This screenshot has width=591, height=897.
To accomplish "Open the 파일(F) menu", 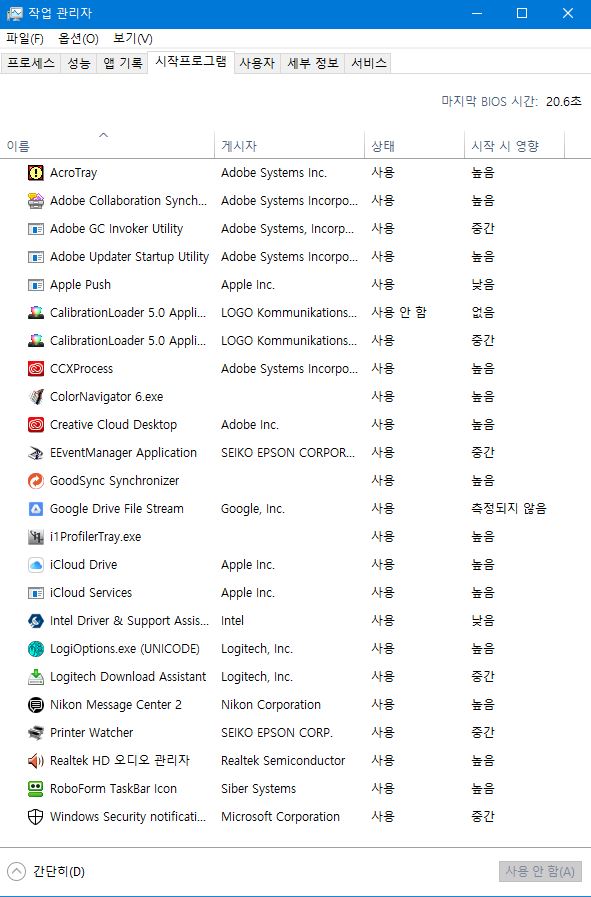I will tap(25, 39).
